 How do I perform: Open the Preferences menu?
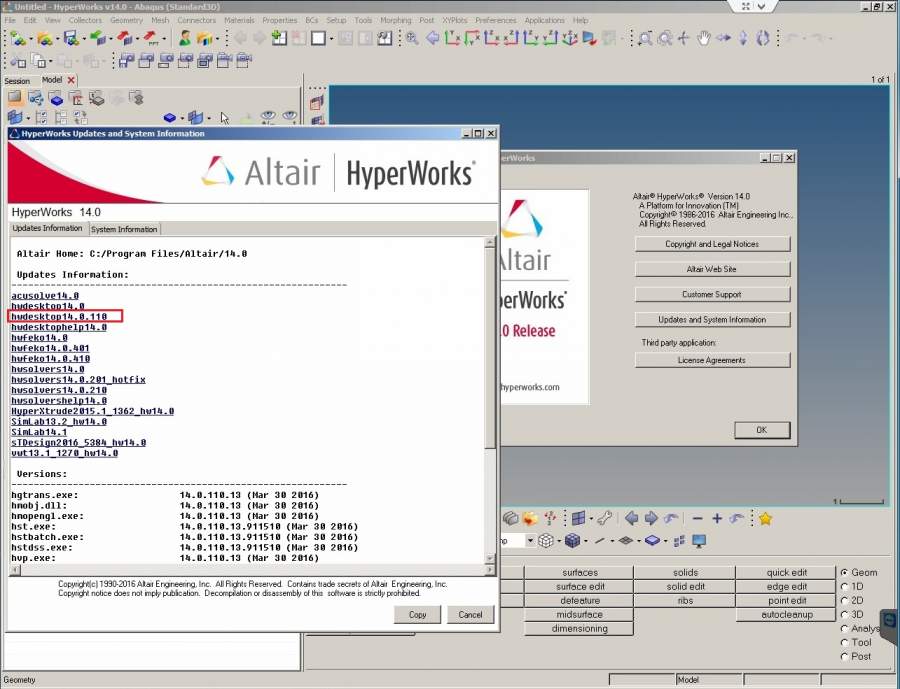point(496,20)
